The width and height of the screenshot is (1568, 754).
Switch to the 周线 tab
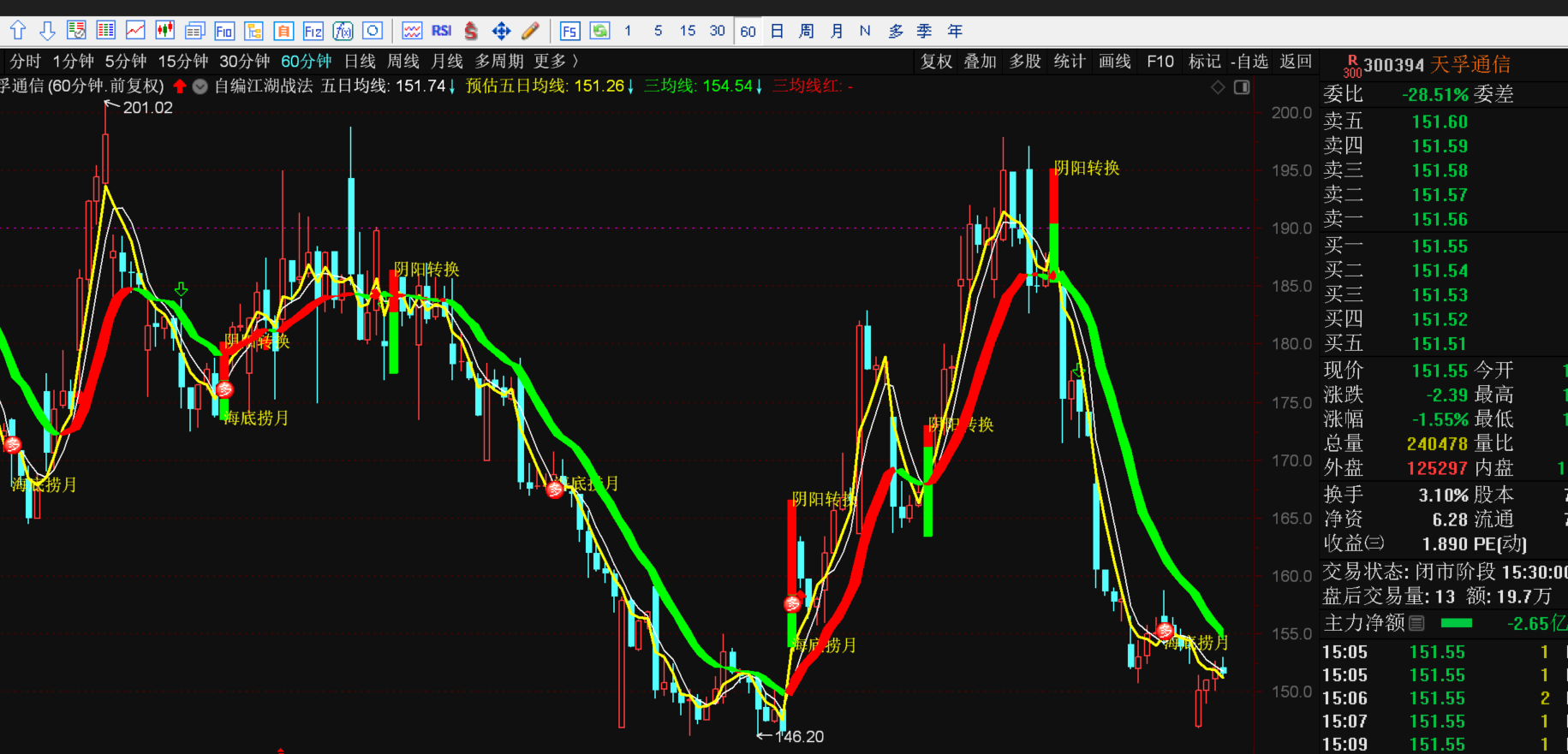[403, 62]
